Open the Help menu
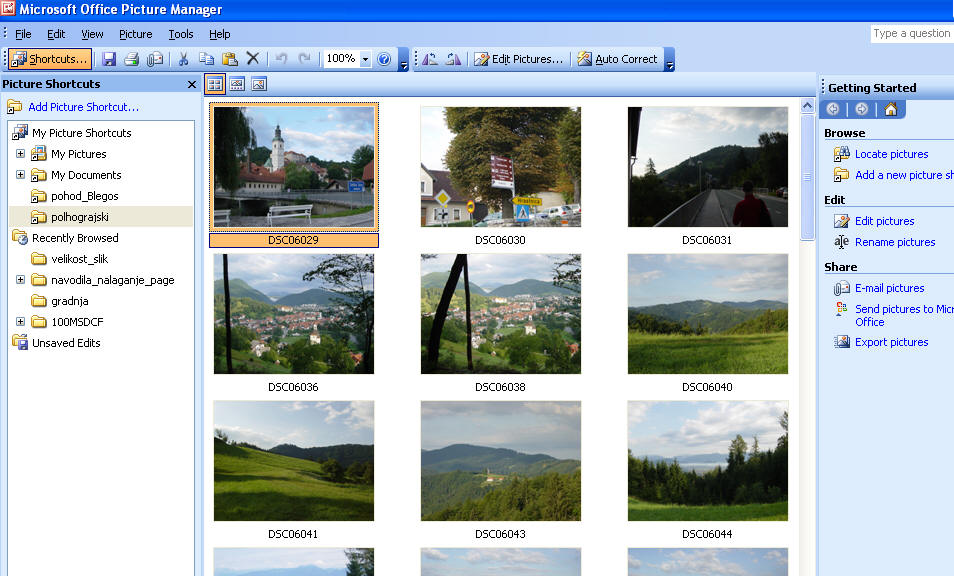Viewport: 954px width, 576px height. click(x=220, y=34)
